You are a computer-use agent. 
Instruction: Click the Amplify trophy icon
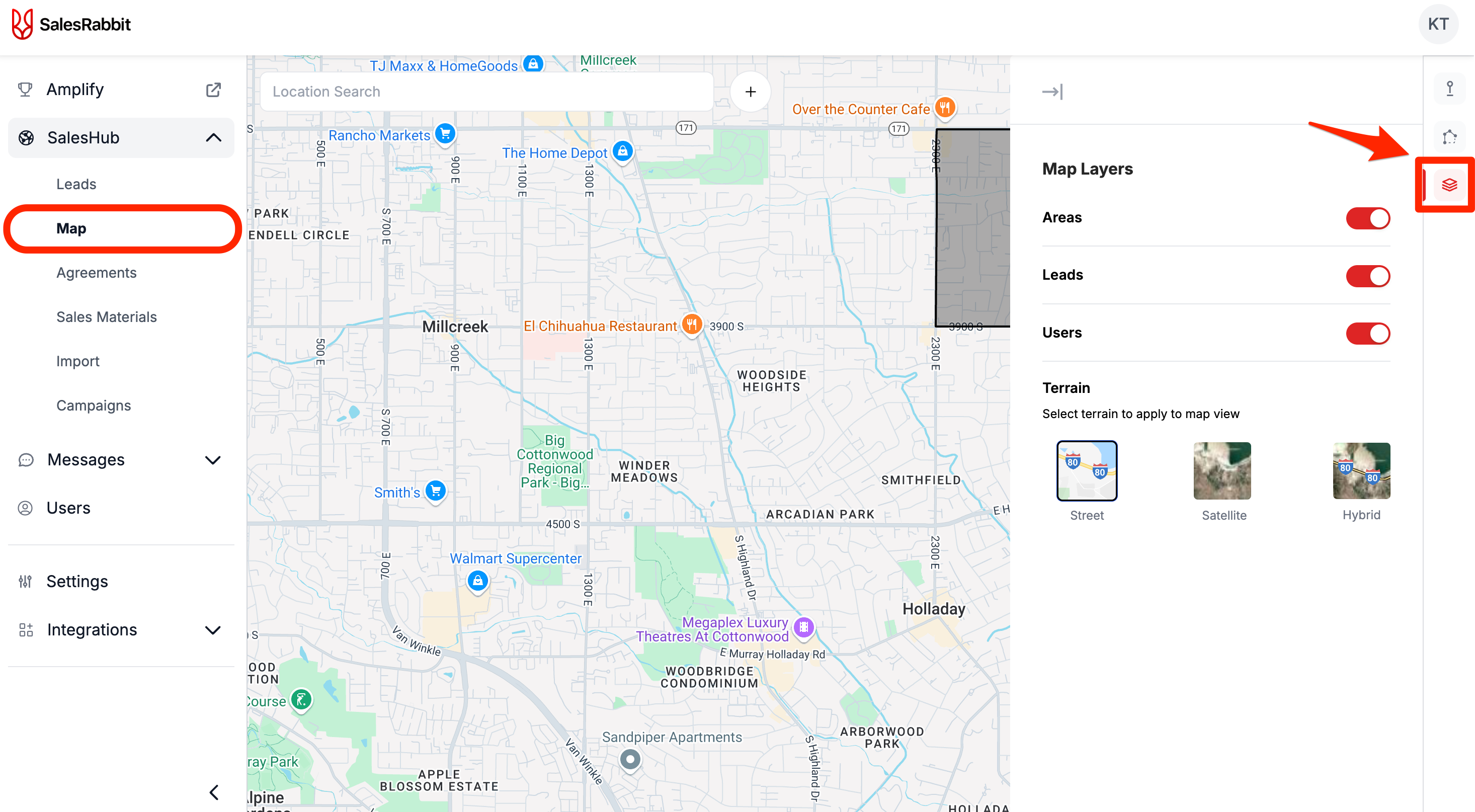25,90
